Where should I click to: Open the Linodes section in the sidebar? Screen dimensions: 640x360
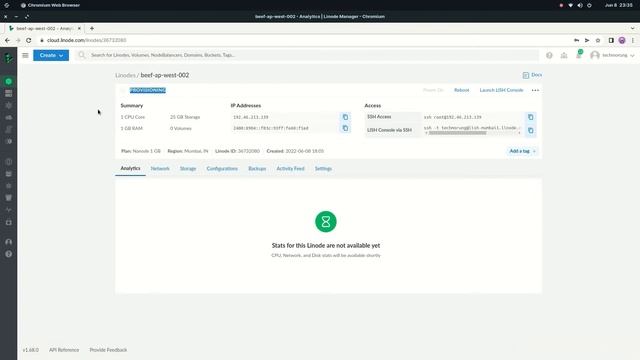pos(9,81)
